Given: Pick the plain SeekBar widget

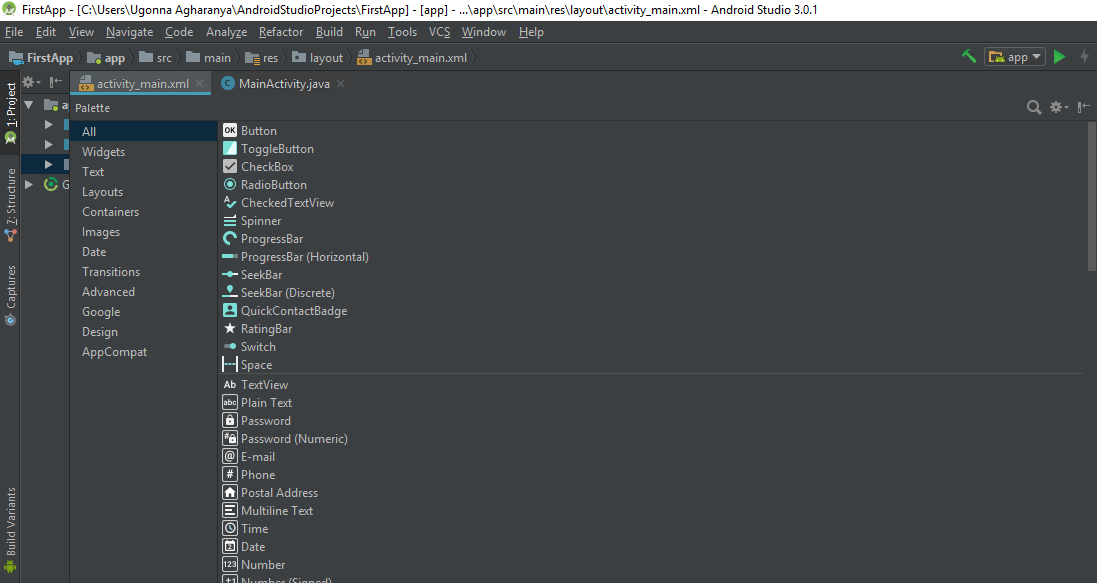Looking at the screenshot, I should click(253, 275).
